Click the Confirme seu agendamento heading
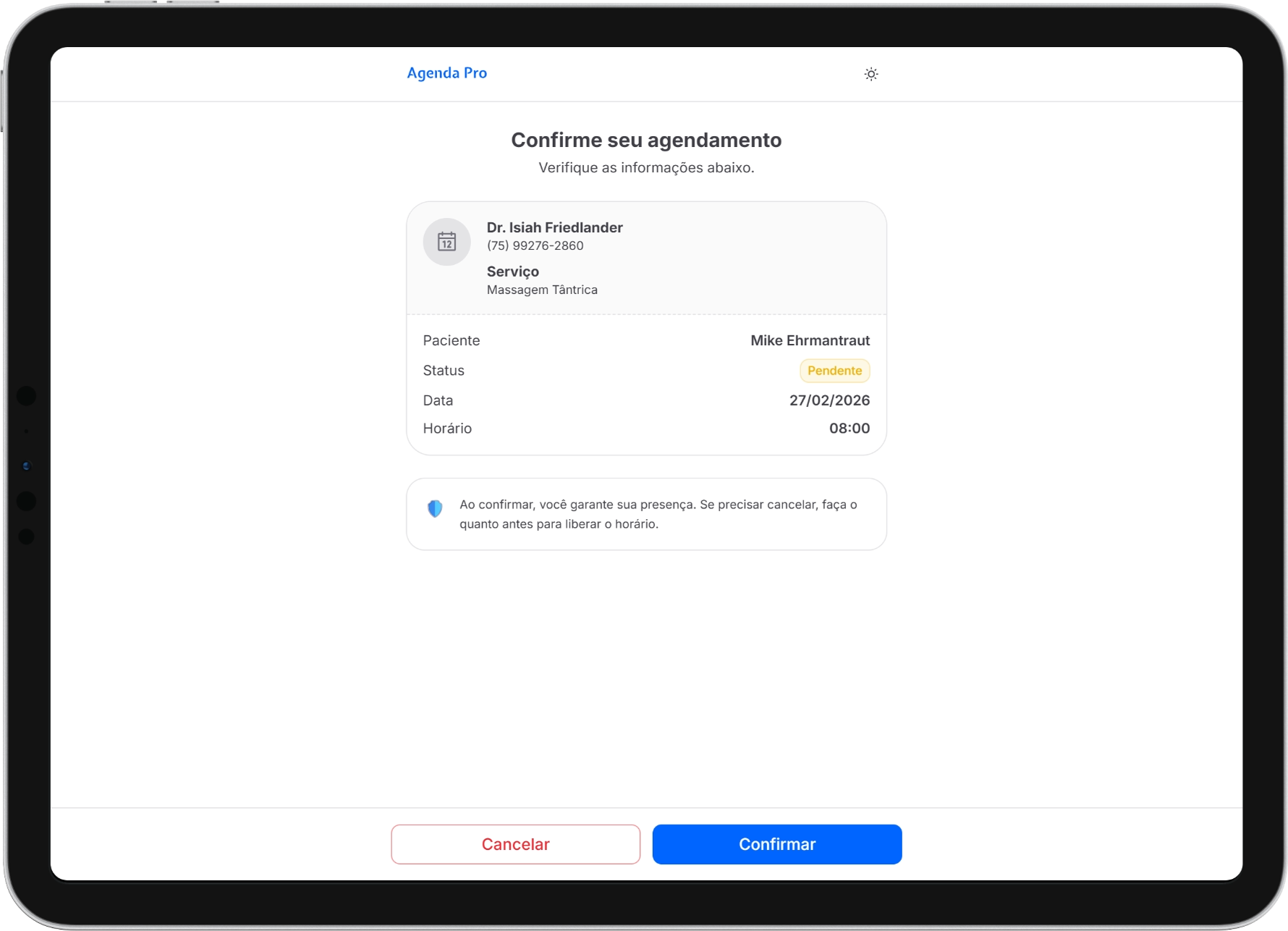The image size is (1288, 931). point(646,140)
